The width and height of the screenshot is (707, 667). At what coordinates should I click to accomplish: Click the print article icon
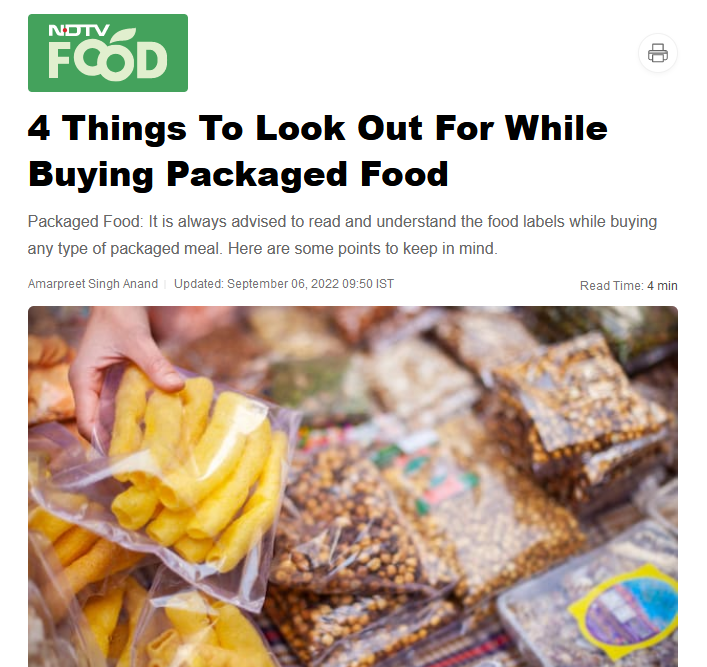point(657,53)
